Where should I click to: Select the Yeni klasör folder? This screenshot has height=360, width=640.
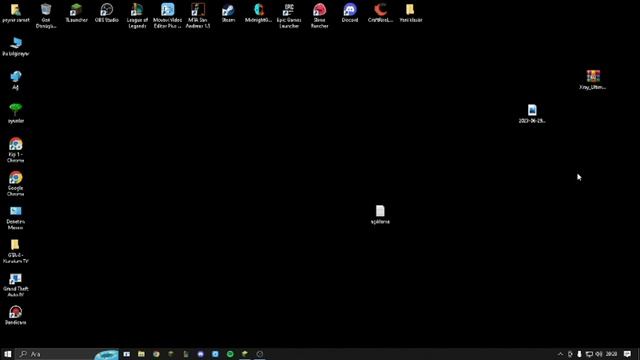pos(411,13)
